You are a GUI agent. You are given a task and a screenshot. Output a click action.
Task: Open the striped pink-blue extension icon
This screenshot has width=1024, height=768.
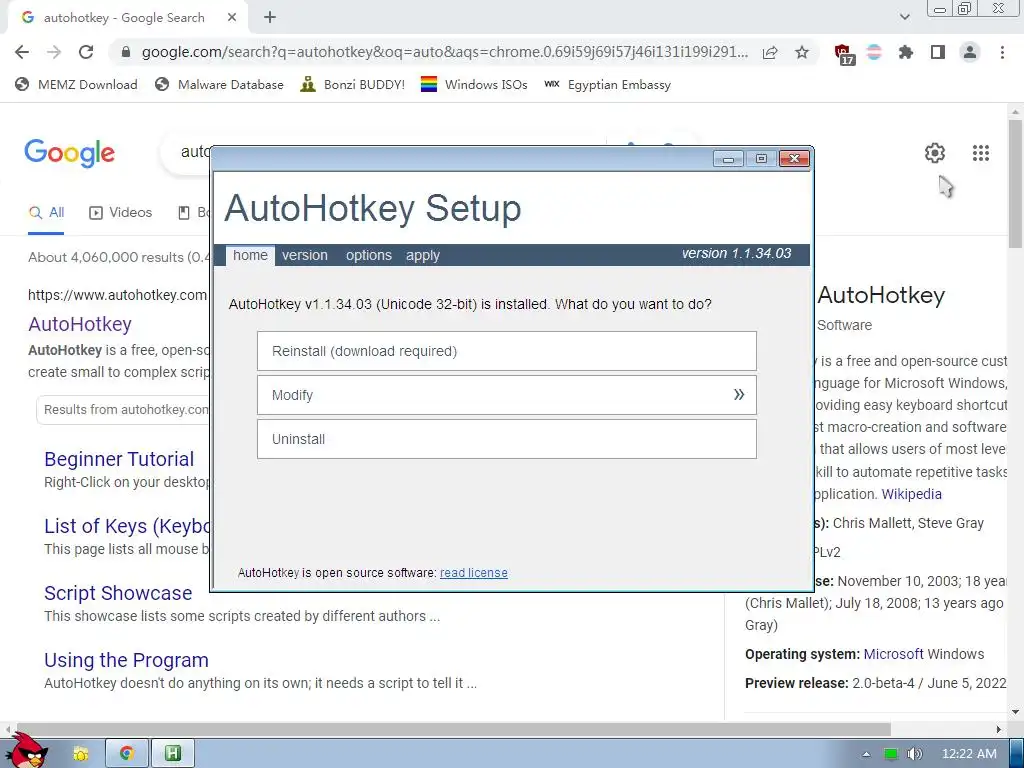[874, 52]
